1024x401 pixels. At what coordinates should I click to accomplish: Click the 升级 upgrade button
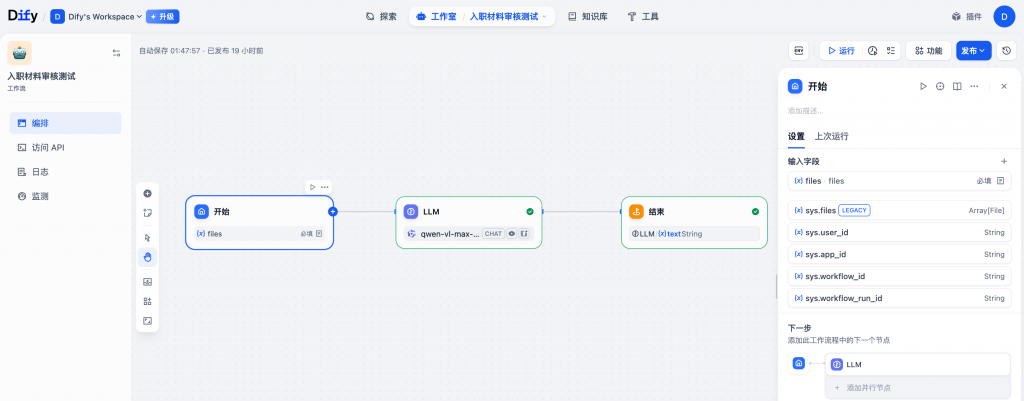[x=164, y=16]
